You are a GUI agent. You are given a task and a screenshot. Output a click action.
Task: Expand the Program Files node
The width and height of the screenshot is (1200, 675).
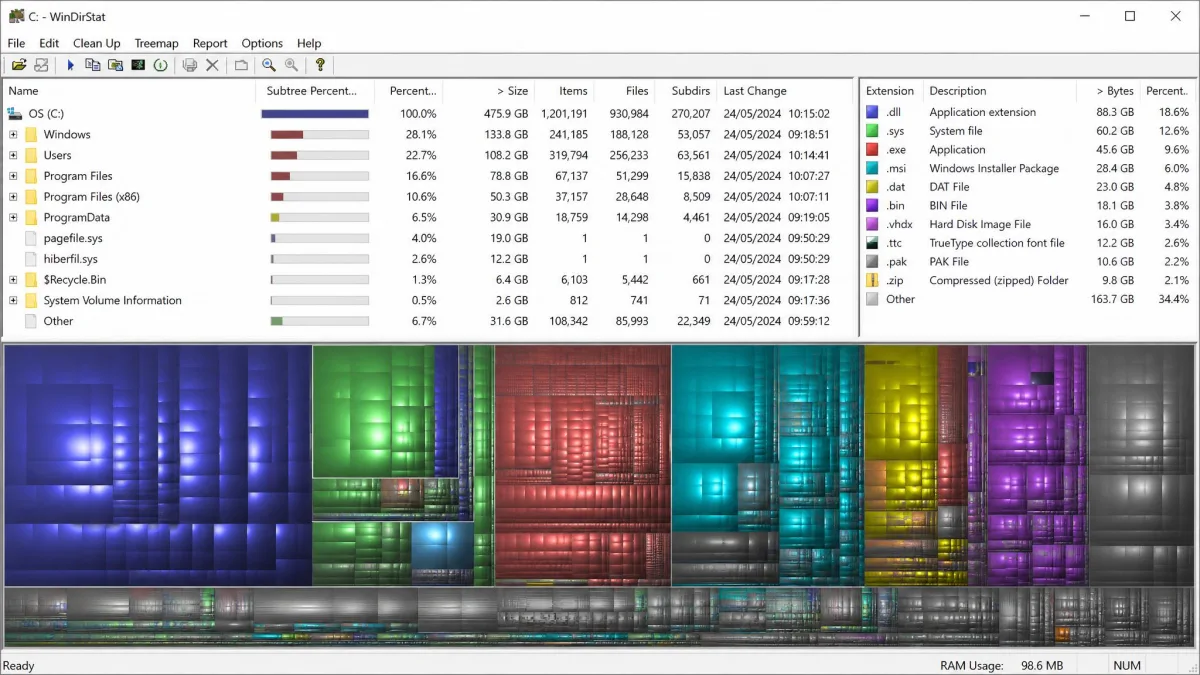[13, 176]
